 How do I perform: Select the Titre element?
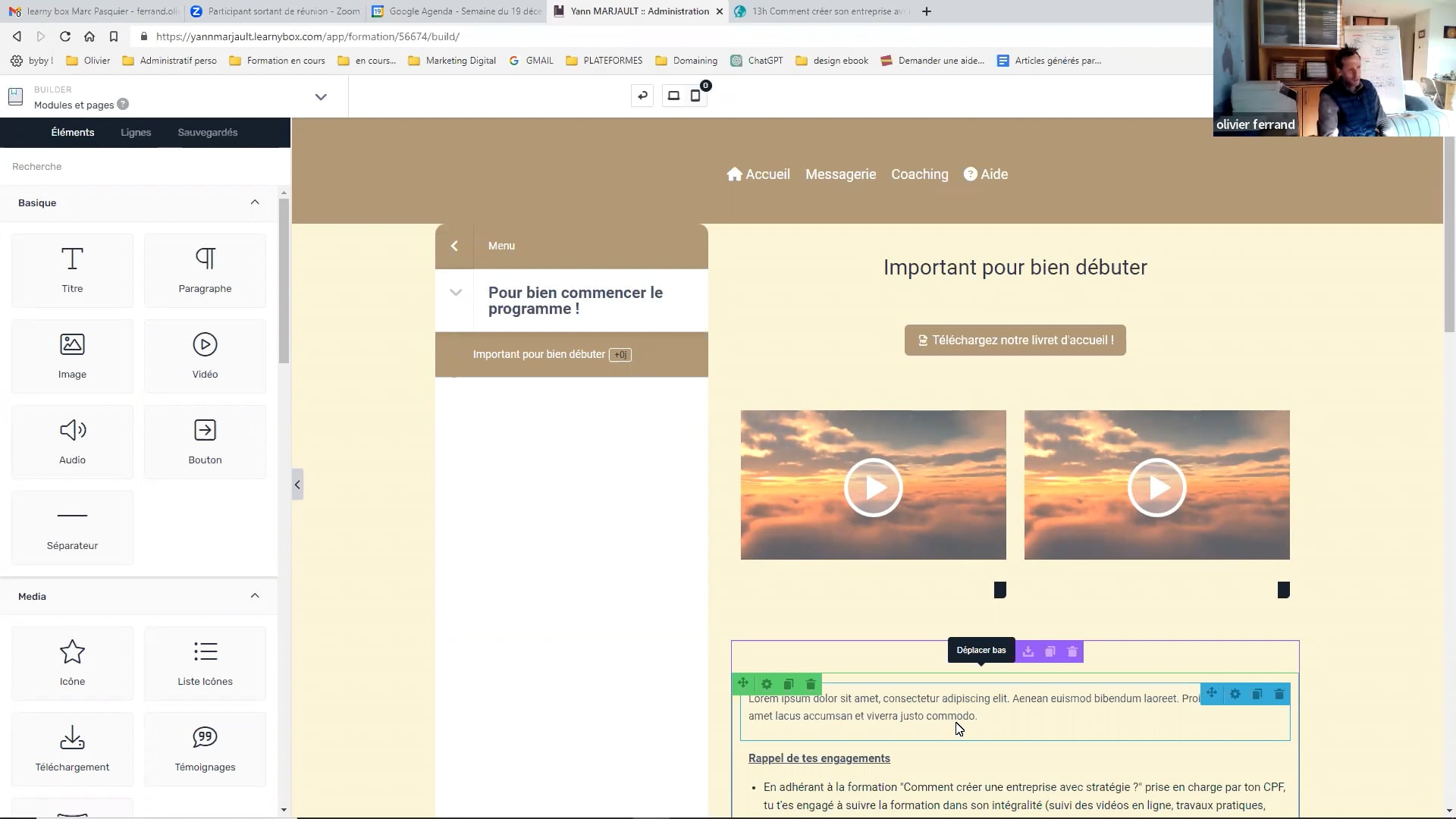click(72, 271)
